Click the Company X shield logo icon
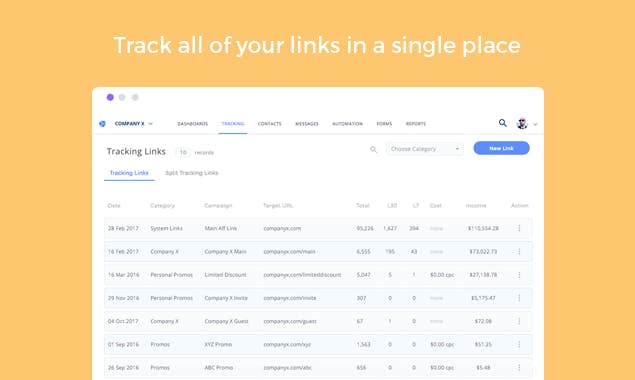Image resolution: width=635 pixels, height=380 pixels. point(102,124)
